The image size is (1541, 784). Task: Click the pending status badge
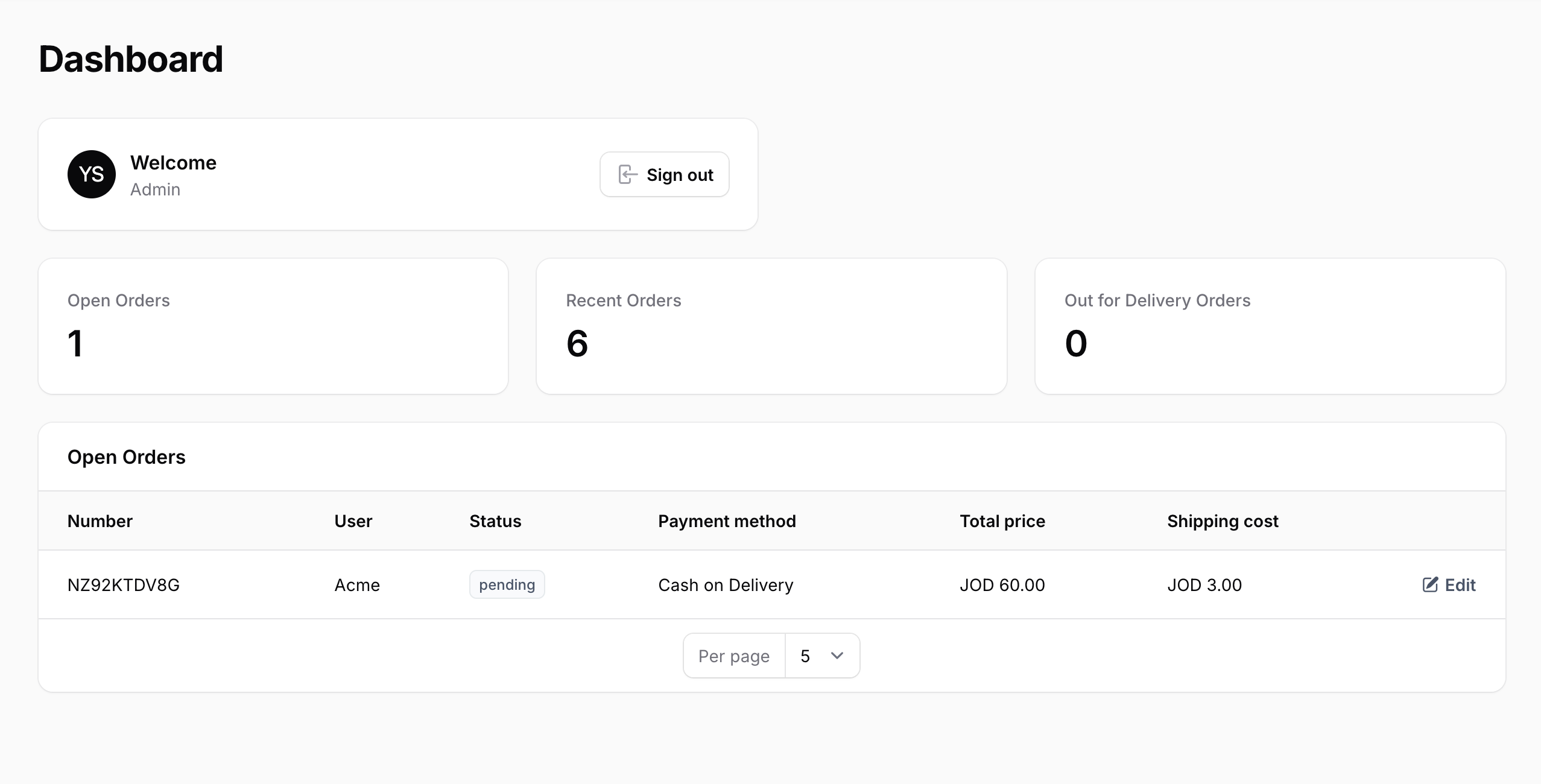(507, 584)
